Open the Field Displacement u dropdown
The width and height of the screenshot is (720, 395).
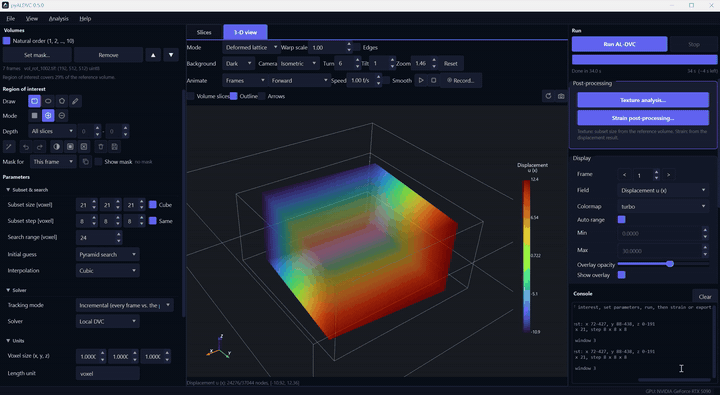click(x=663, y=190)
